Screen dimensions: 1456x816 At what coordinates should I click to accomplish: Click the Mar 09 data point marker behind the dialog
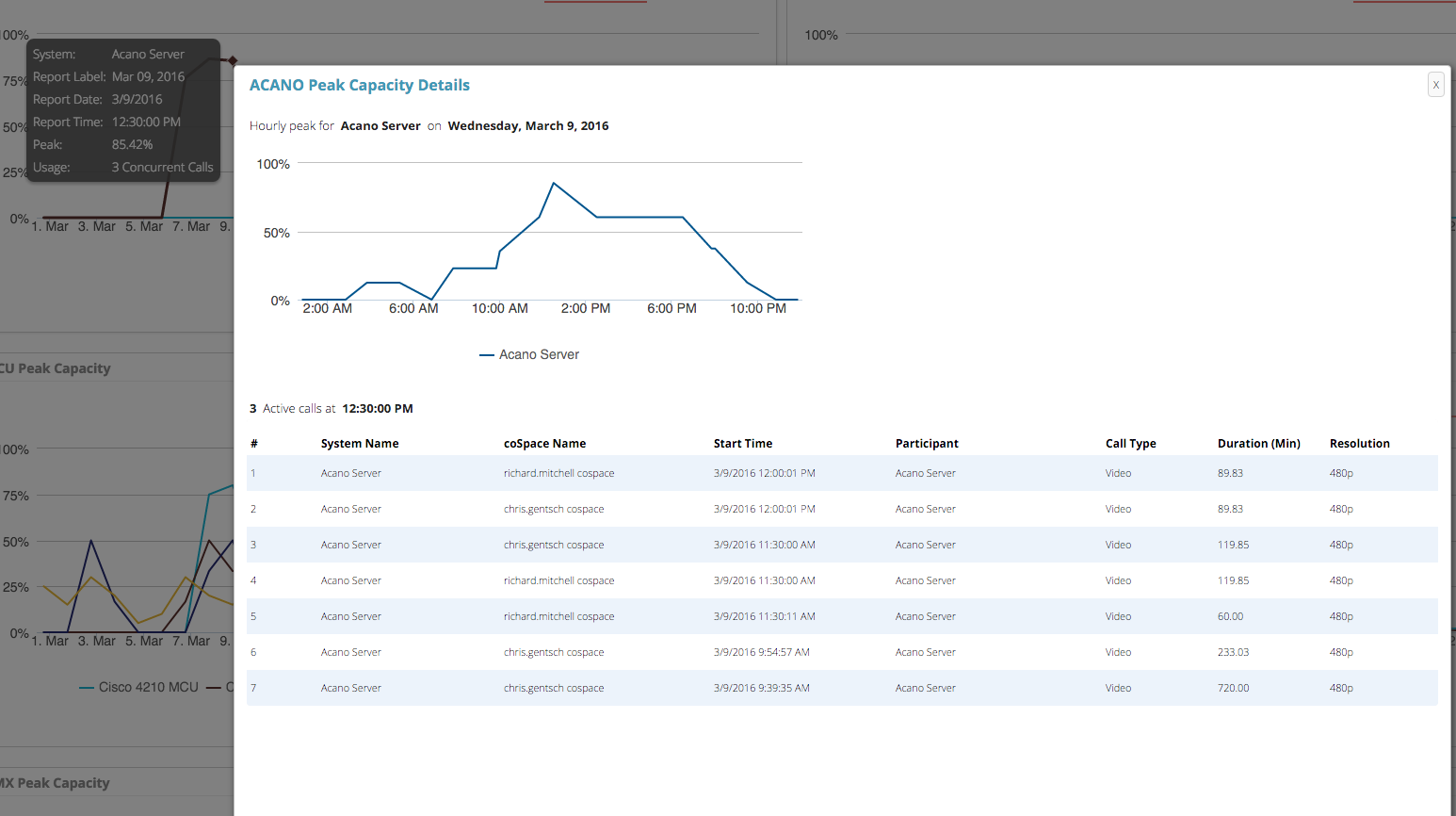(x=233, y=60)
